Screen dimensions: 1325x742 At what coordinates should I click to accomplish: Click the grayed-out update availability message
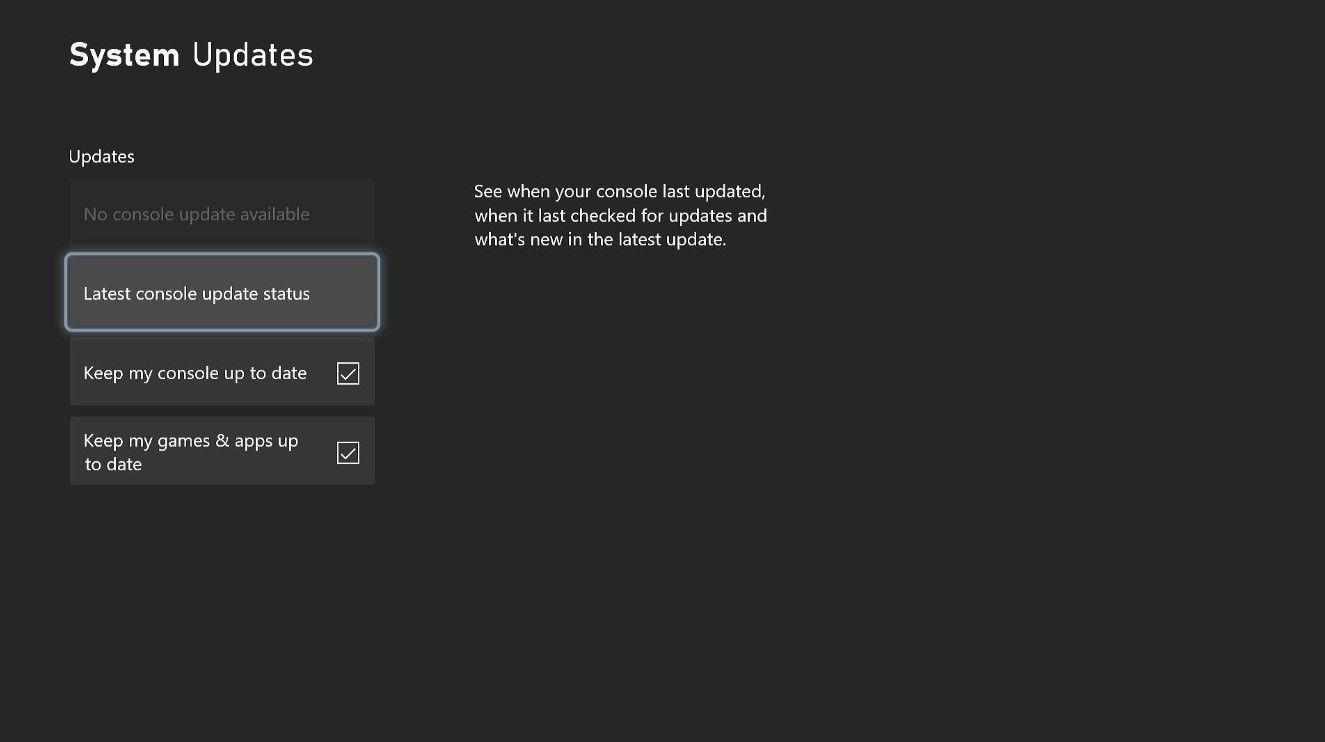[x=196, y=213]
